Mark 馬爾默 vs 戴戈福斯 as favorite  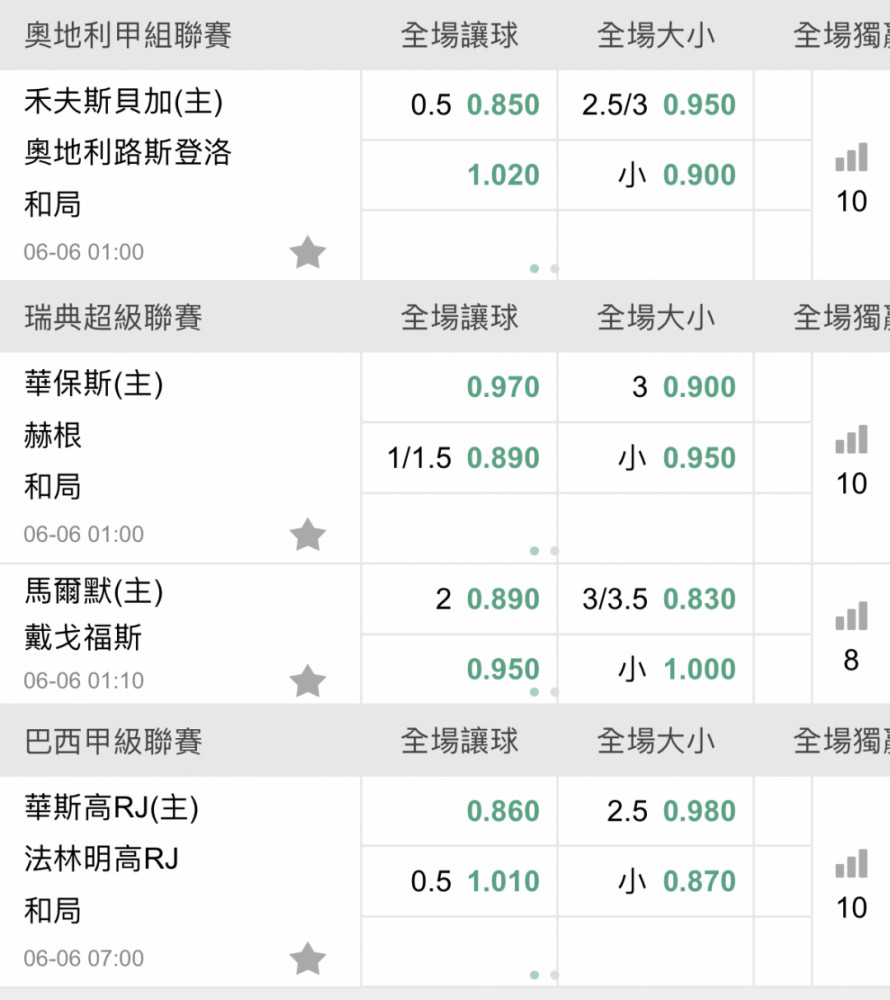click(x=307, y=680)
